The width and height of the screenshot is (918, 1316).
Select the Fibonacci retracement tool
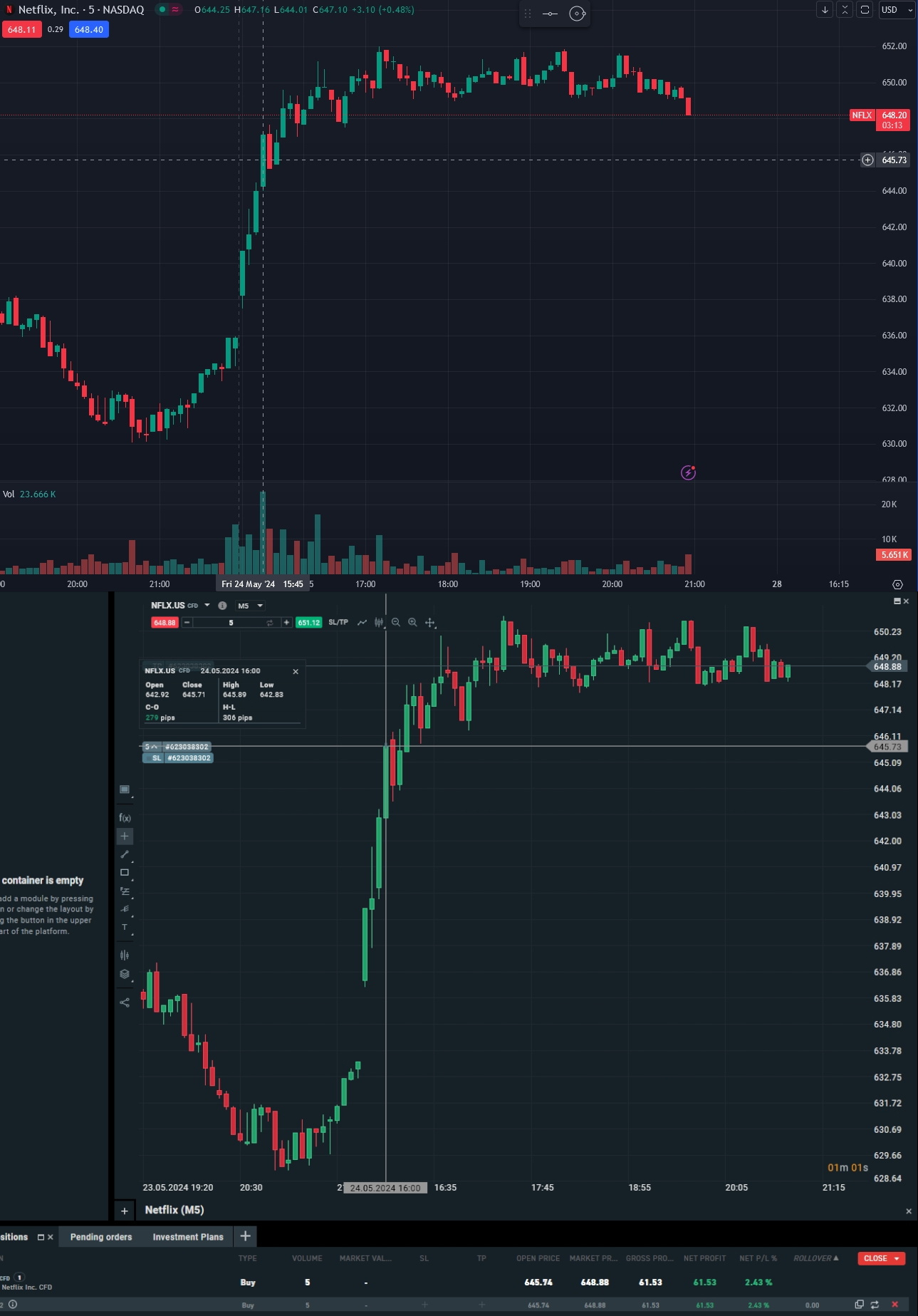coord(125,891)
